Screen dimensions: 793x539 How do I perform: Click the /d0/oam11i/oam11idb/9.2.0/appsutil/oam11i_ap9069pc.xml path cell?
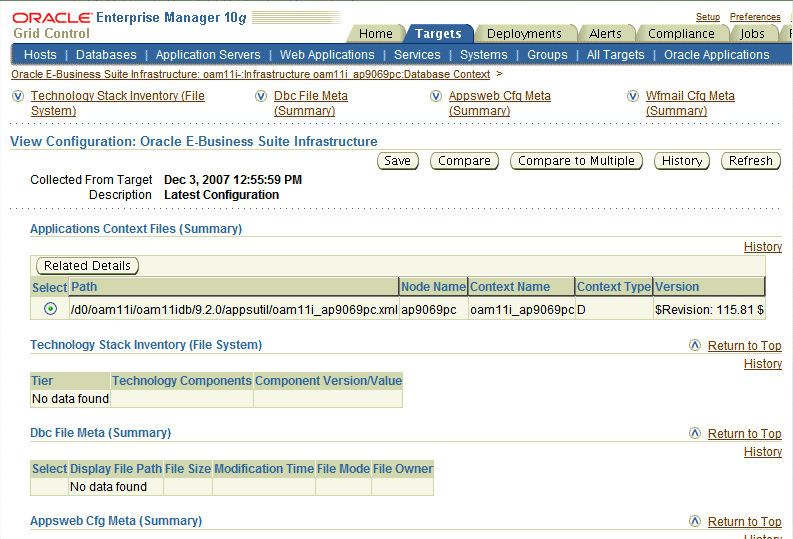tap(234, 309)
